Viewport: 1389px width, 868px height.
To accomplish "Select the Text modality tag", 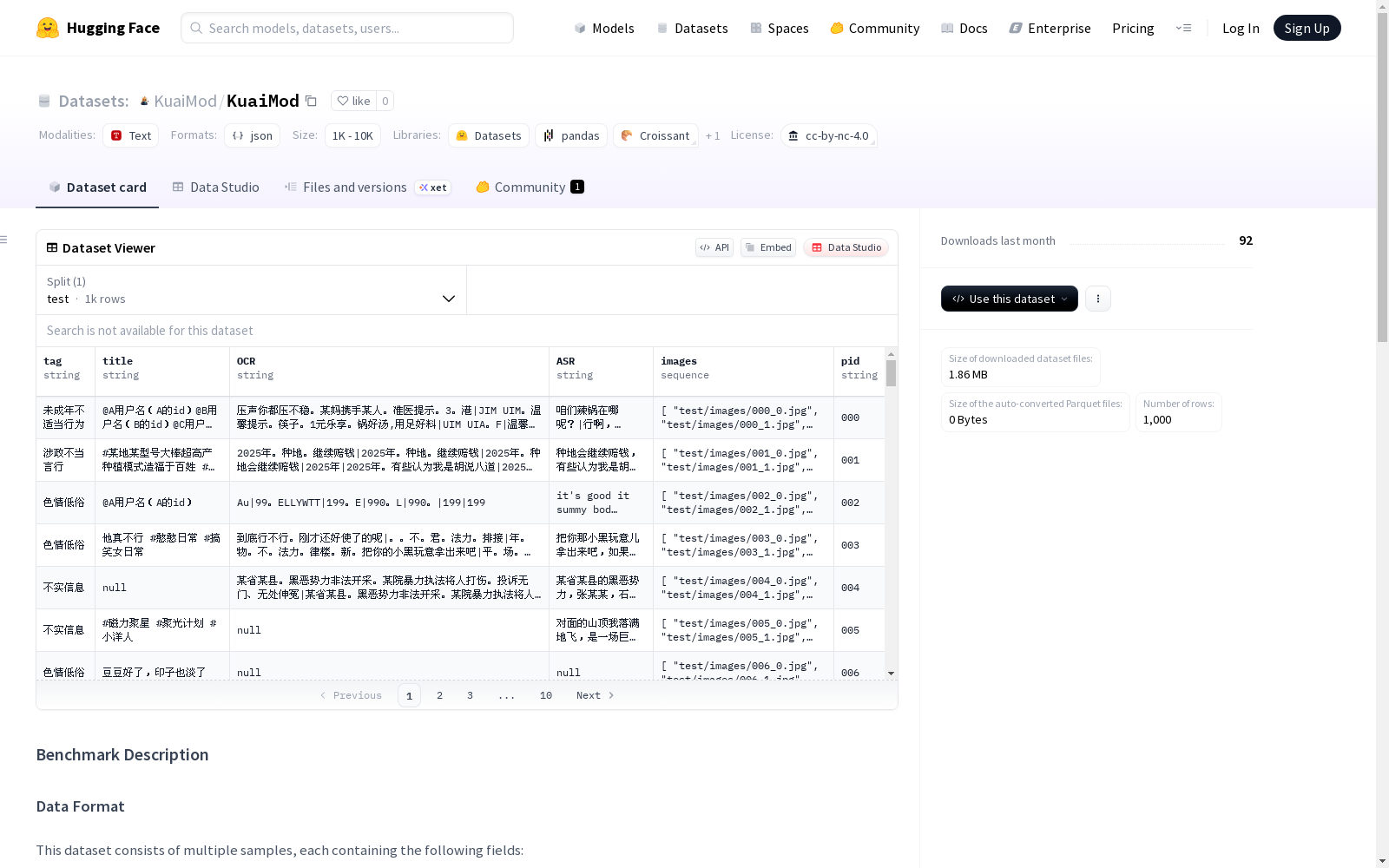I will pos(130,135).
